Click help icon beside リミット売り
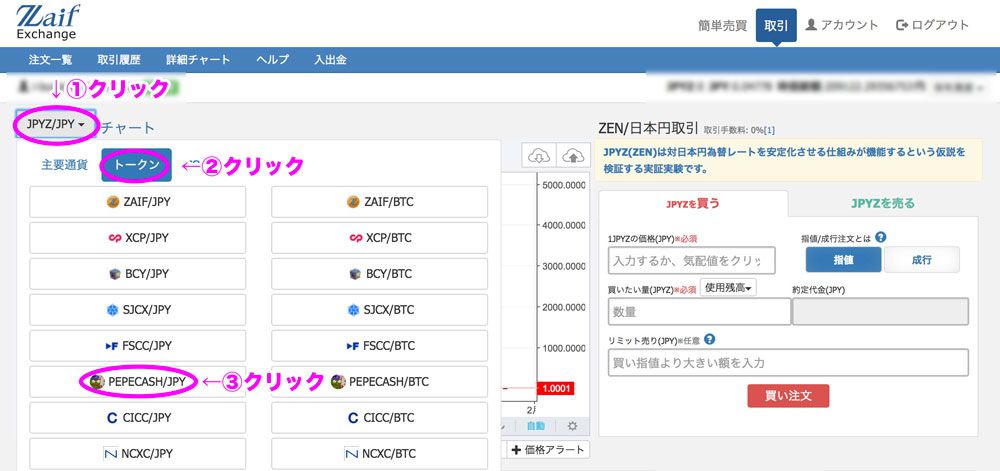 click(x=709, y=339)
